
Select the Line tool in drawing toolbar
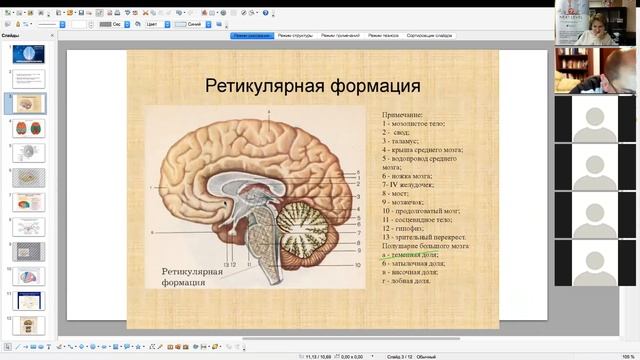[18, 347]
